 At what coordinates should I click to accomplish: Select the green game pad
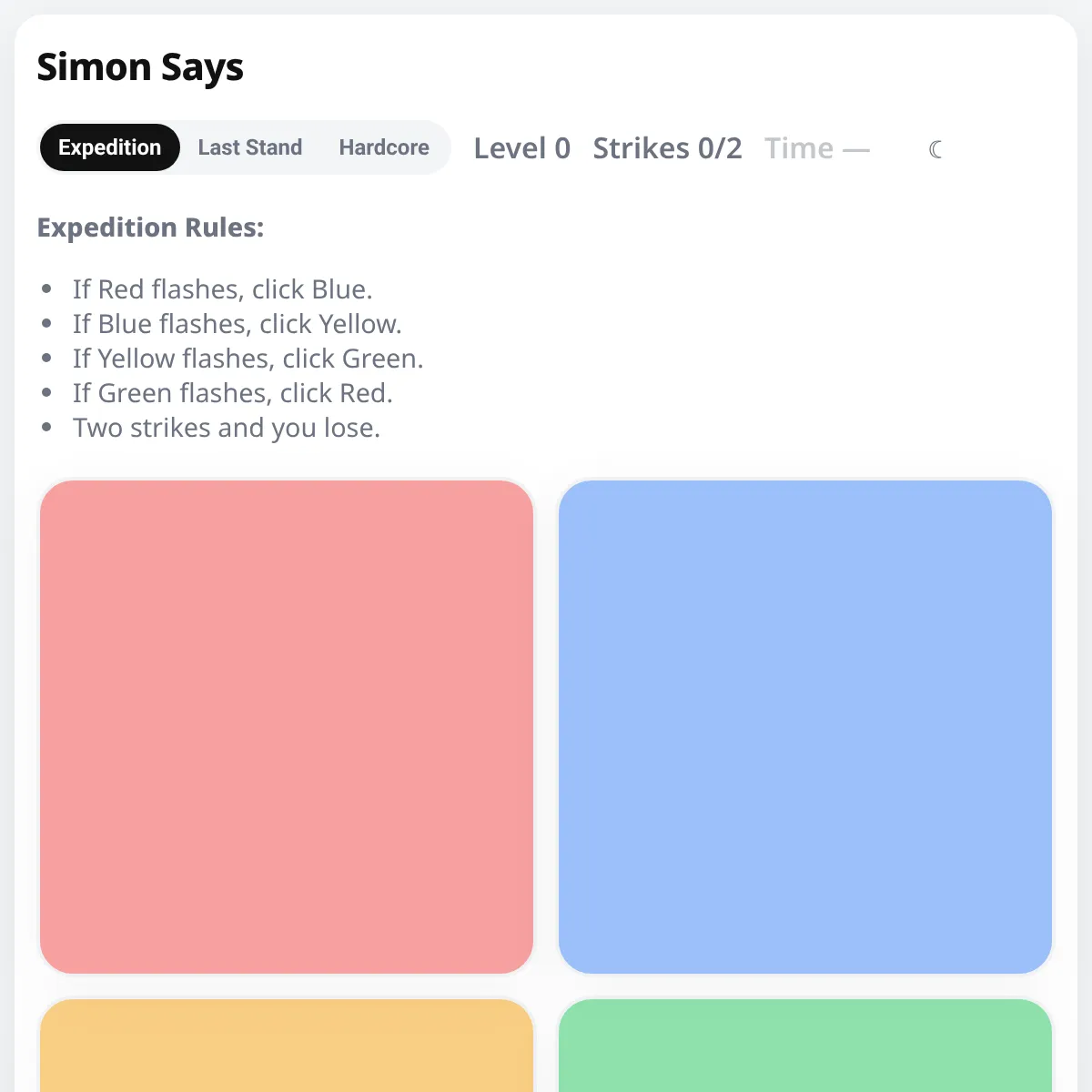coord(805,1046)
